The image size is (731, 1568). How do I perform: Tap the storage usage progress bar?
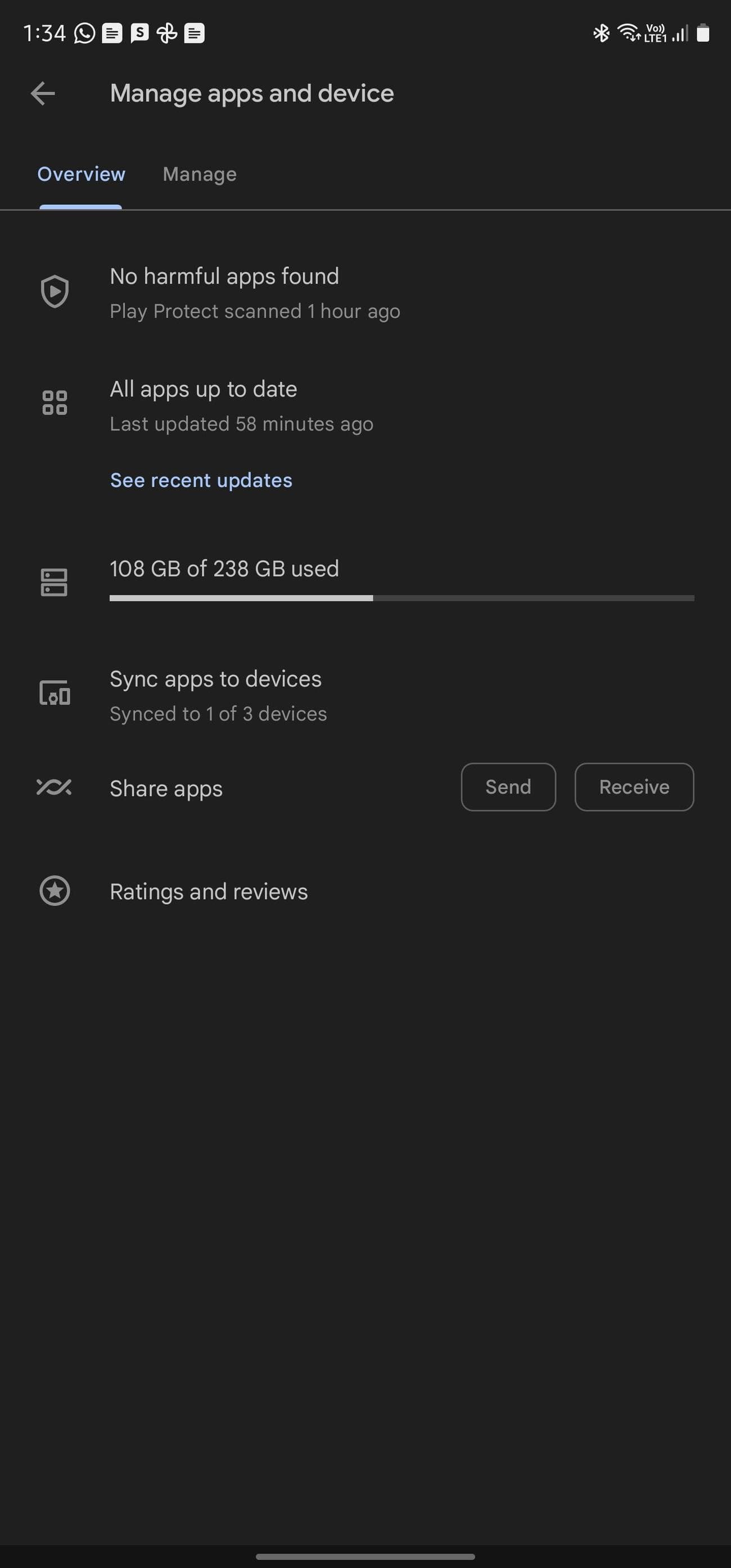401,597
